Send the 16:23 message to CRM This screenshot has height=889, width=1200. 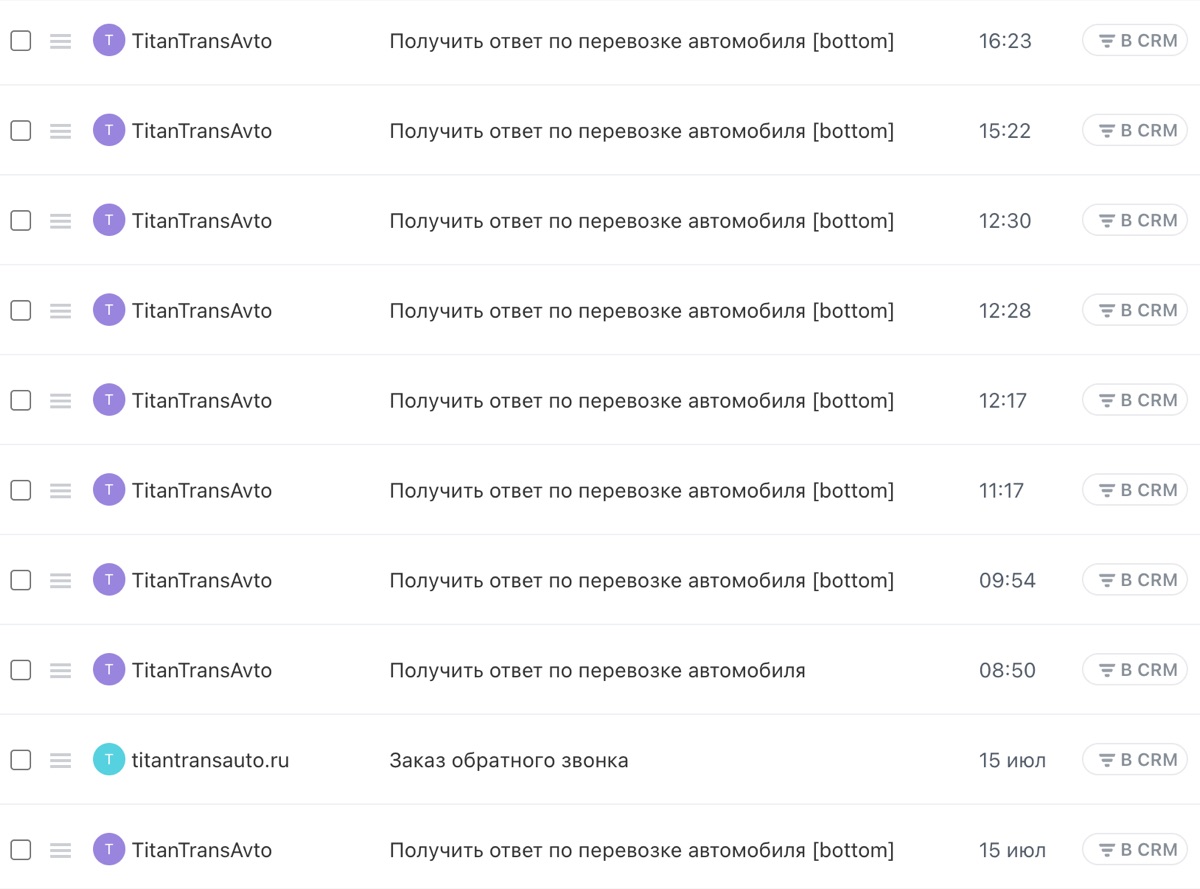pos(1135,41)
